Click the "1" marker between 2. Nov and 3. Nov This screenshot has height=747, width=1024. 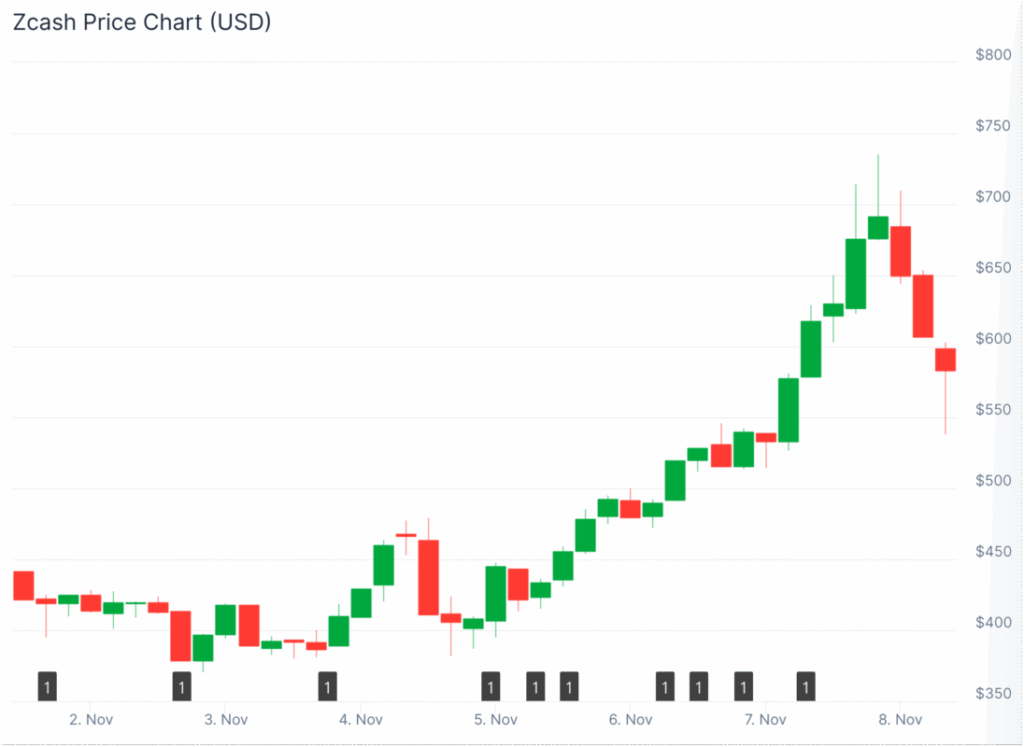point(181,687)
